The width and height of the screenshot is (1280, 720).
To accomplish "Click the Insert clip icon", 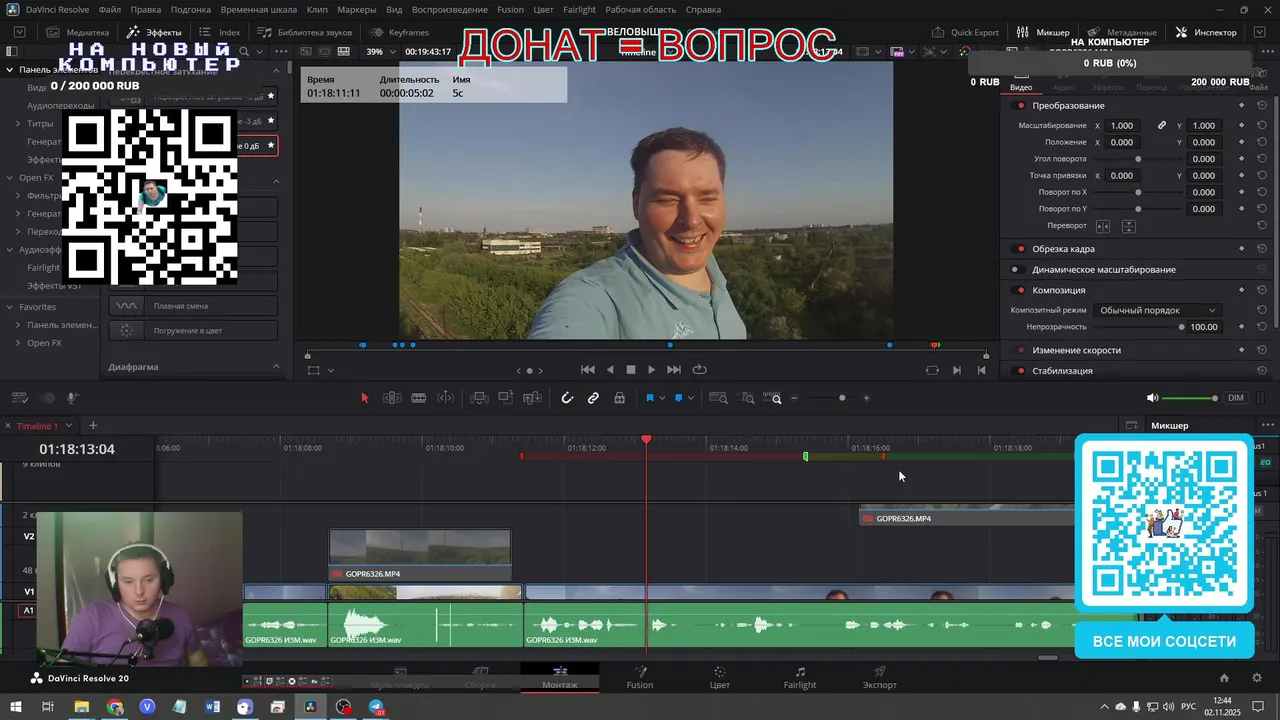I will coord(479,398).
